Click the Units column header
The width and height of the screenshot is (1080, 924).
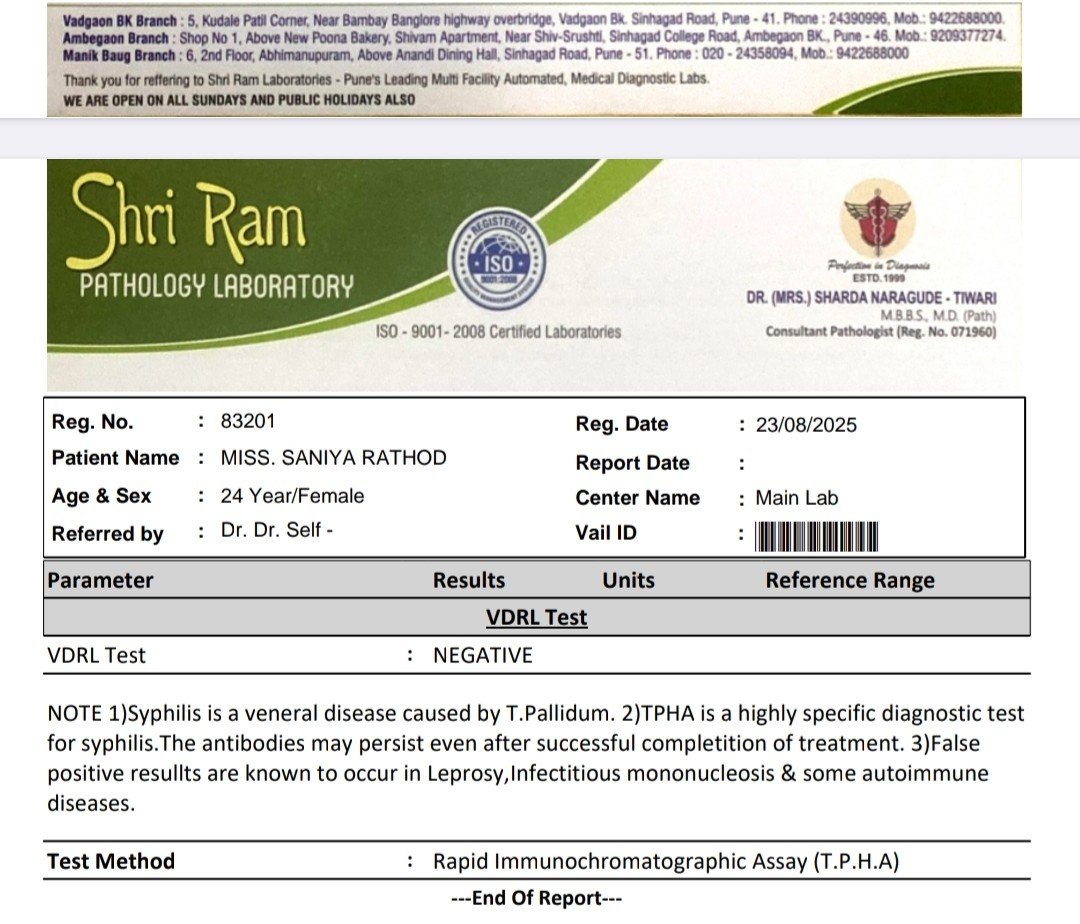point(628,581)
